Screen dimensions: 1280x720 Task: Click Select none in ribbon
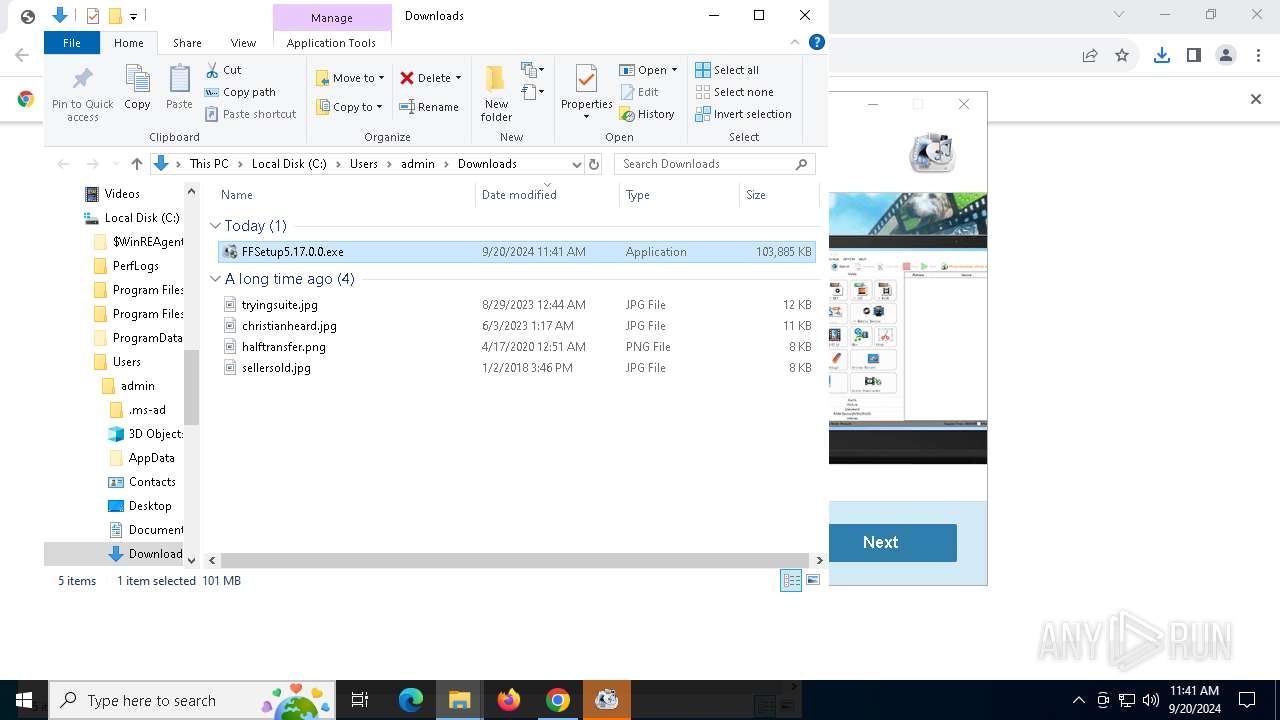[734, 92]
